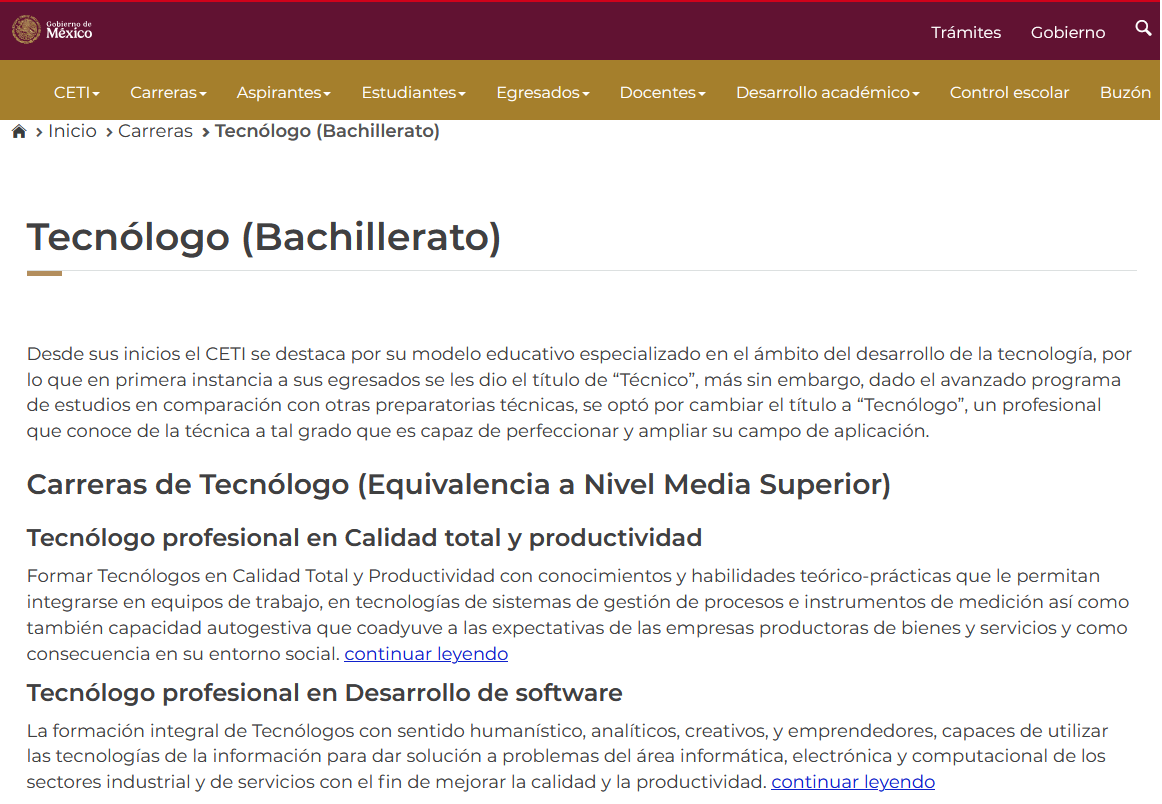1162x804 pixels.
Task: Click breadcrumb text 'Tecnólogo (Bachillerato)'
Action: 327,131
